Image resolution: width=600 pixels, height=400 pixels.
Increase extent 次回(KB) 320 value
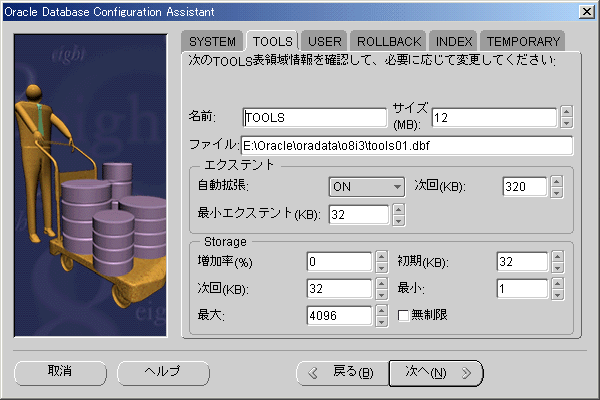pos(556,180)
